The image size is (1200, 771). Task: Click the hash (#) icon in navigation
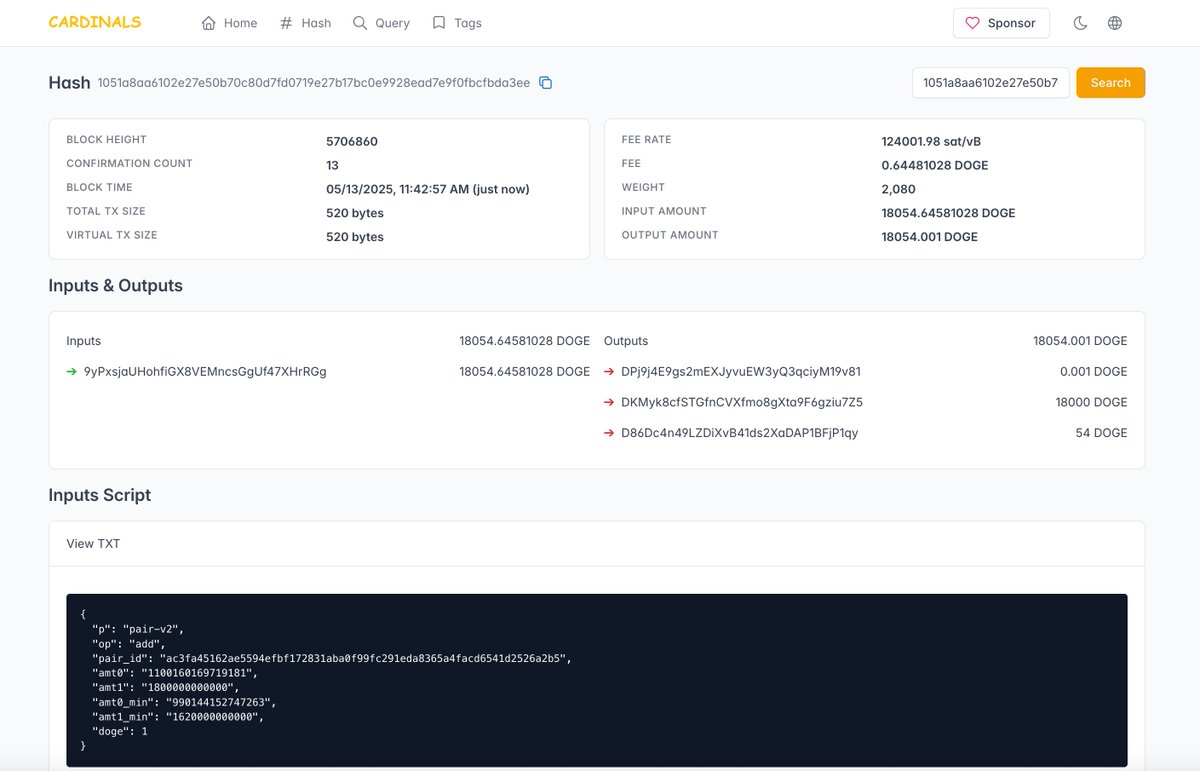(x=285, y=22)
